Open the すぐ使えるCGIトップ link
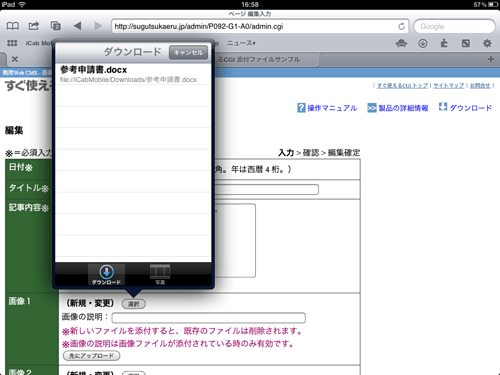Viewport: 500px width, 375px height. [402, 86]
